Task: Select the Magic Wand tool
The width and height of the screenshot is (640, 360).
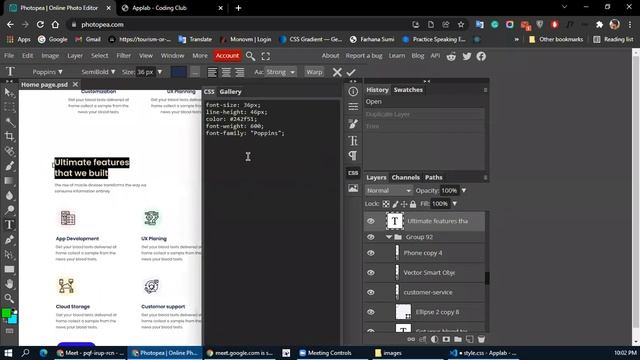Action: (9, 122)
